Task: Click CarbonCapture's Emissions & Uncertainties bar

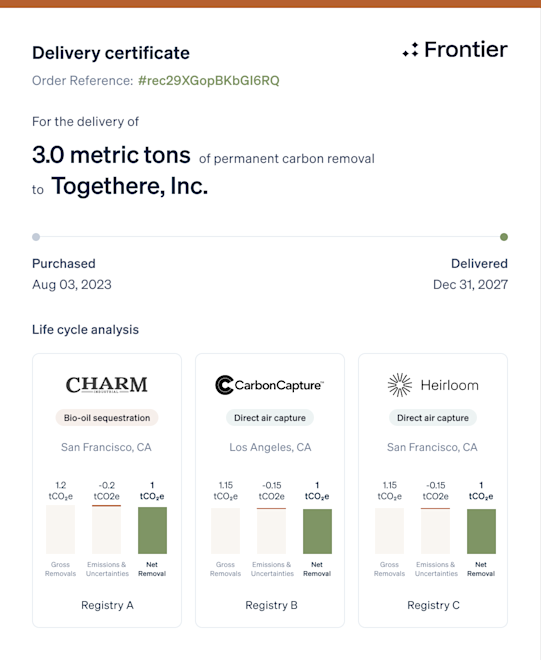Action: [x=272, y=531]
